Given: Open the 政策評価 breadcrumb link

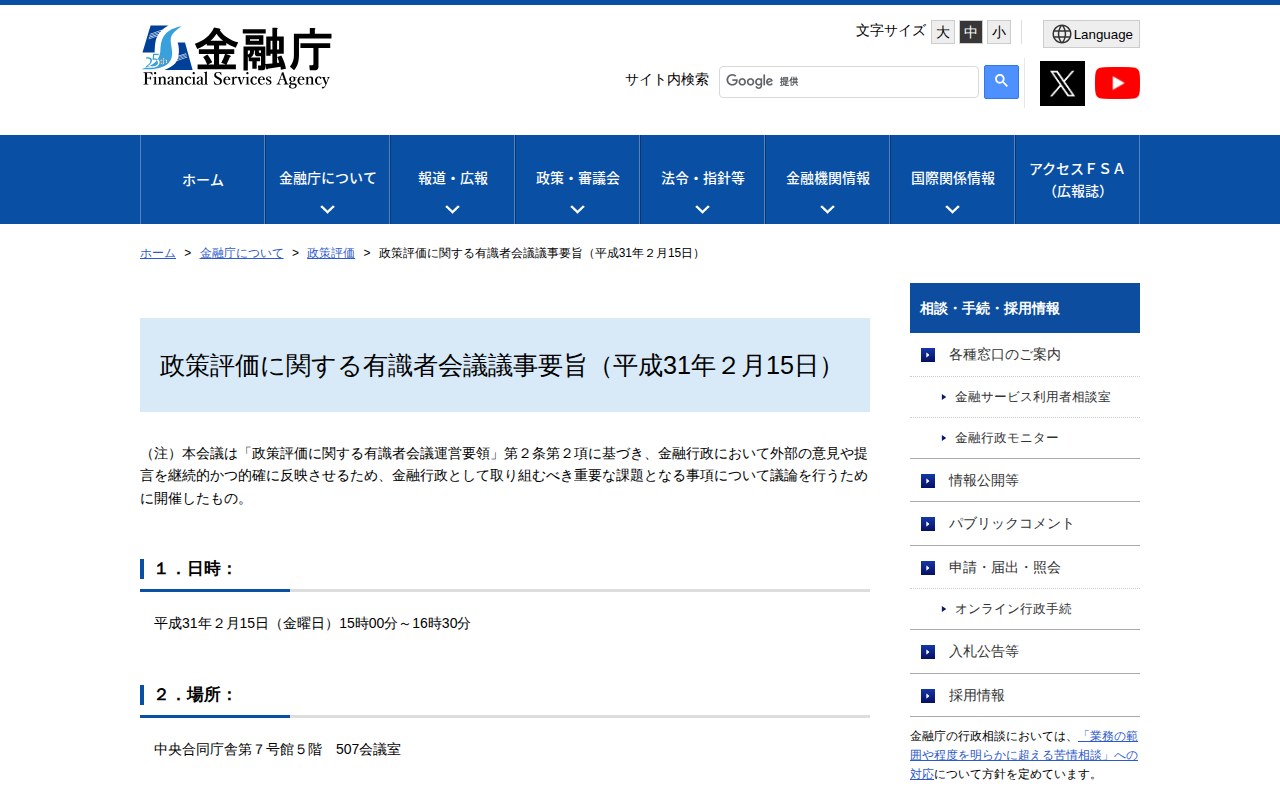Looking at the screenshot, I should coord(330,253).
